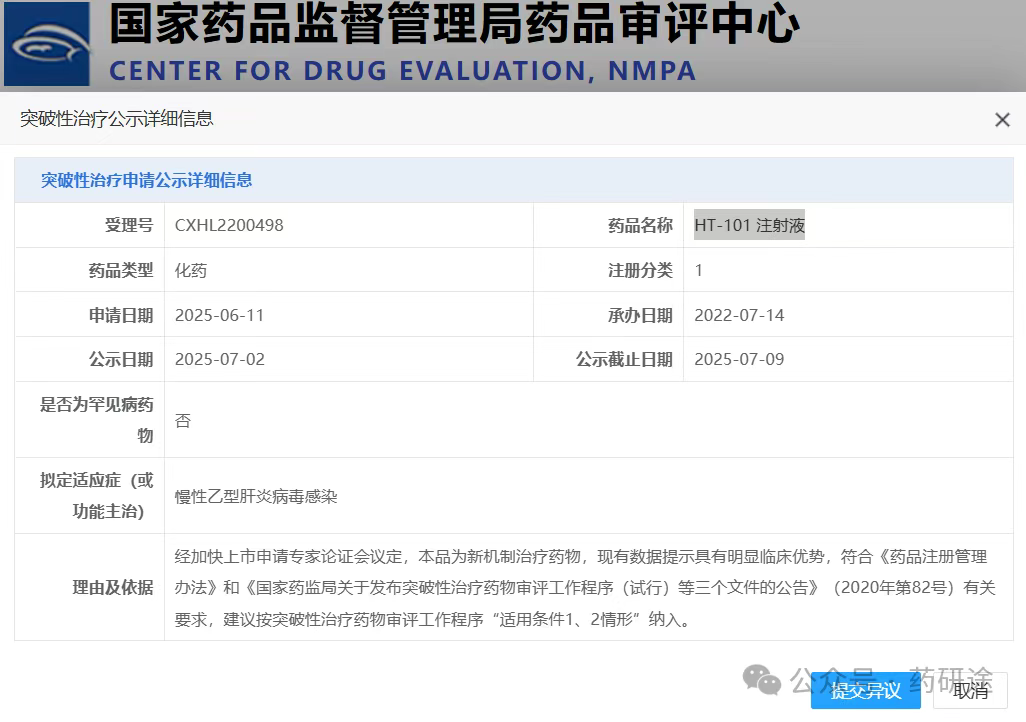Click the CENTER FOR DRUG EVALUATION, NMPA header text

[402, 71]
